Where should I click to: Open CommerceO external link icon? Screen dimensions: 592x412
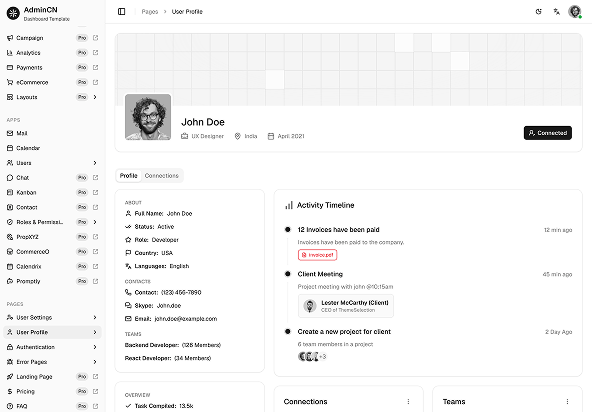(96, 252)
